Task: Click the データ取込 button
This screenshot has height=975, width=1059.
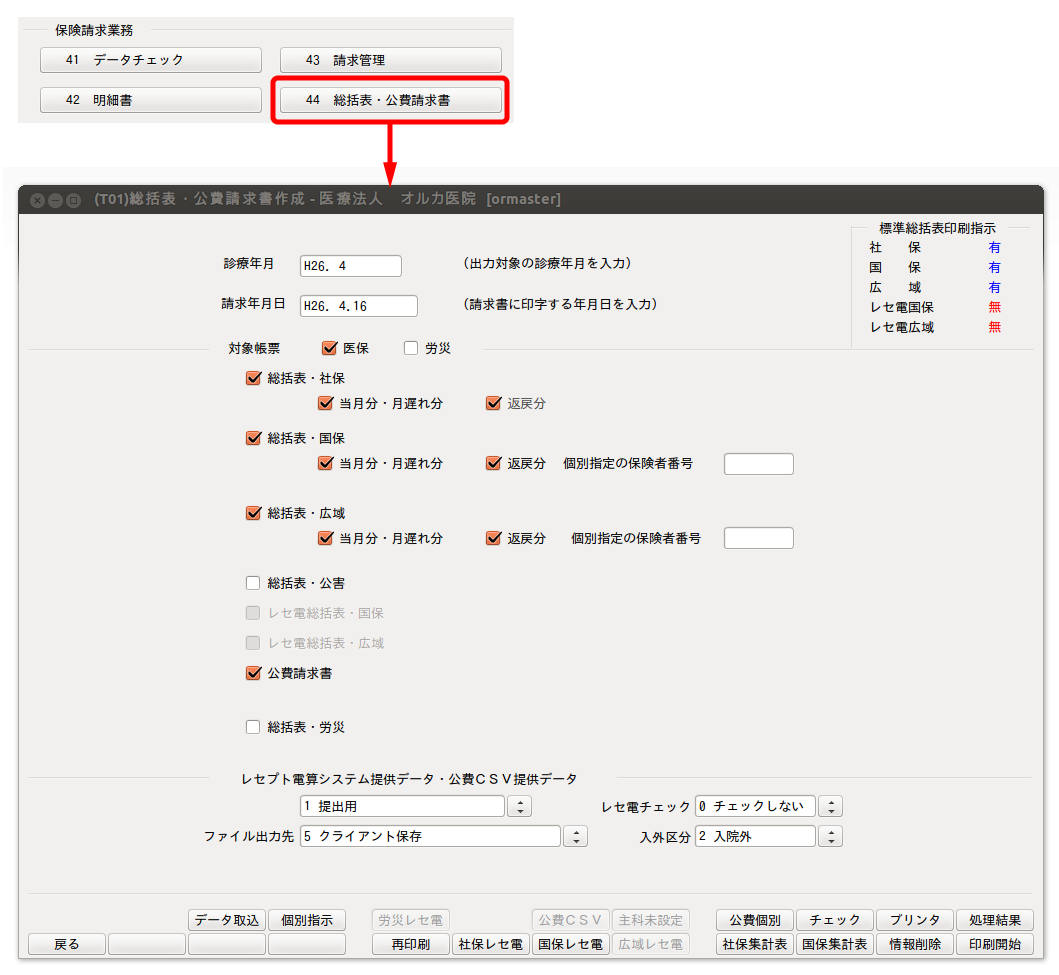Action: 227,920
